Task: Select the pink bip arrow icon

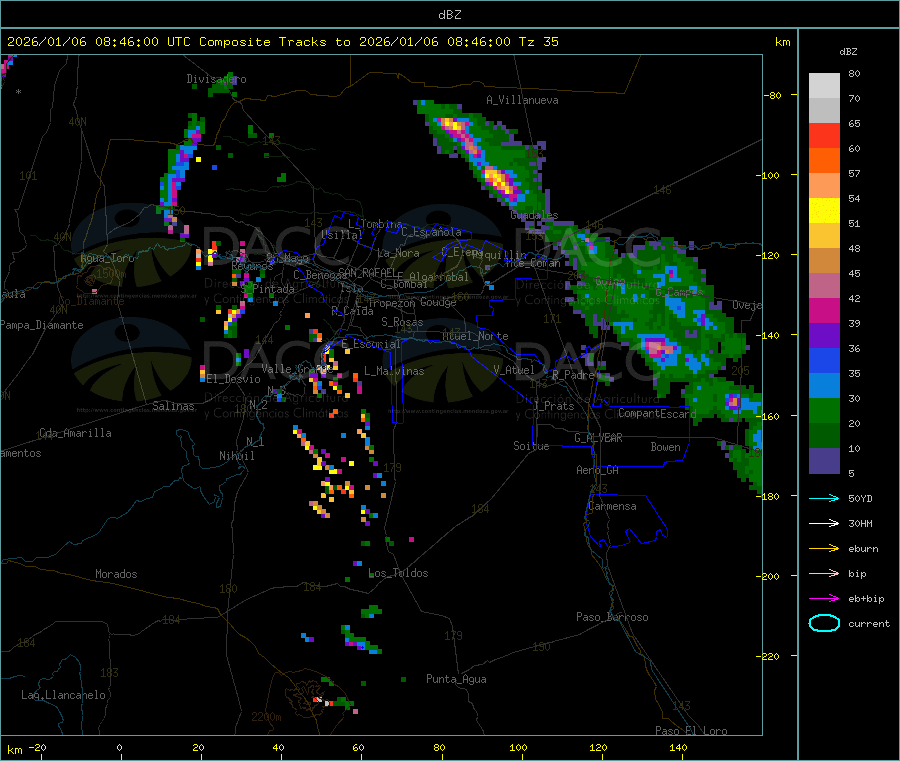Action: coord(824,573)
